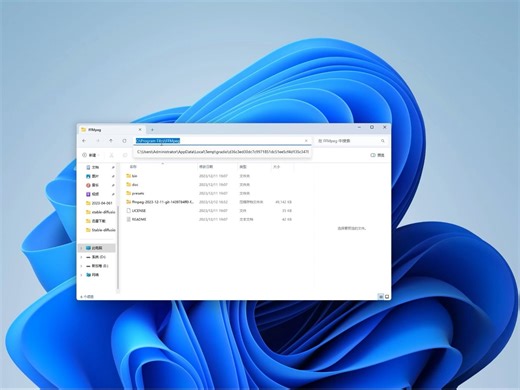
Task: Go back using the back arrow
Action: tap(84, 141)
